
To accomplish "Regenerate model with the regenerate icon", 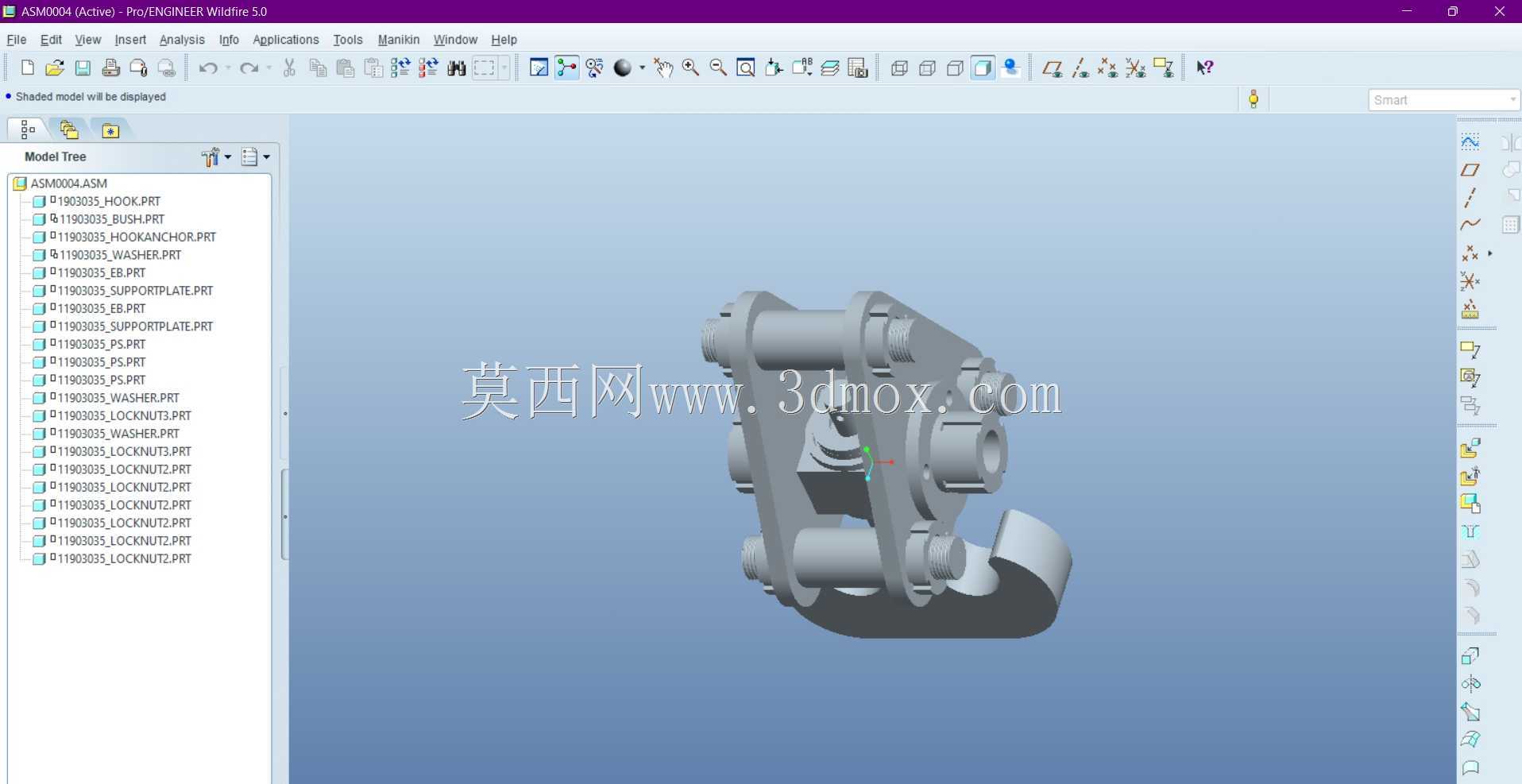I will coord(400,68).
